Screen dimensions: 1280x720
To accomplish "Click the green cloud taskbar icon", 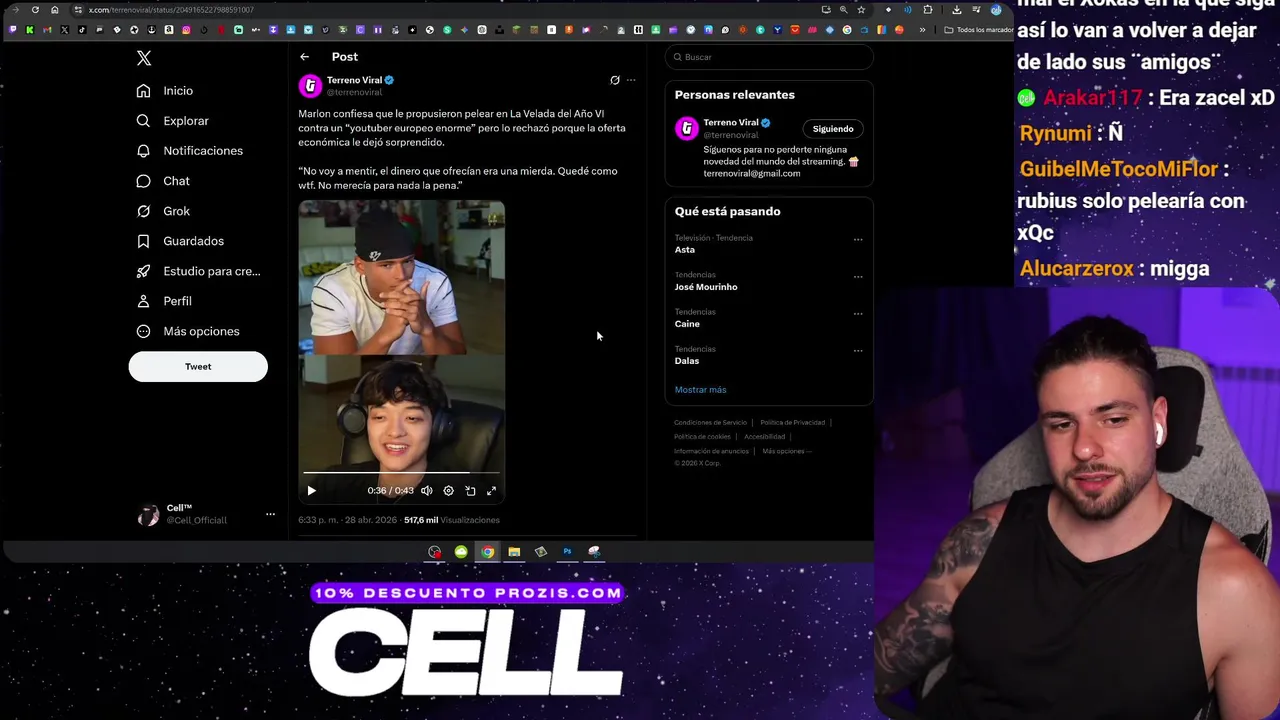I will pos(461,552).
